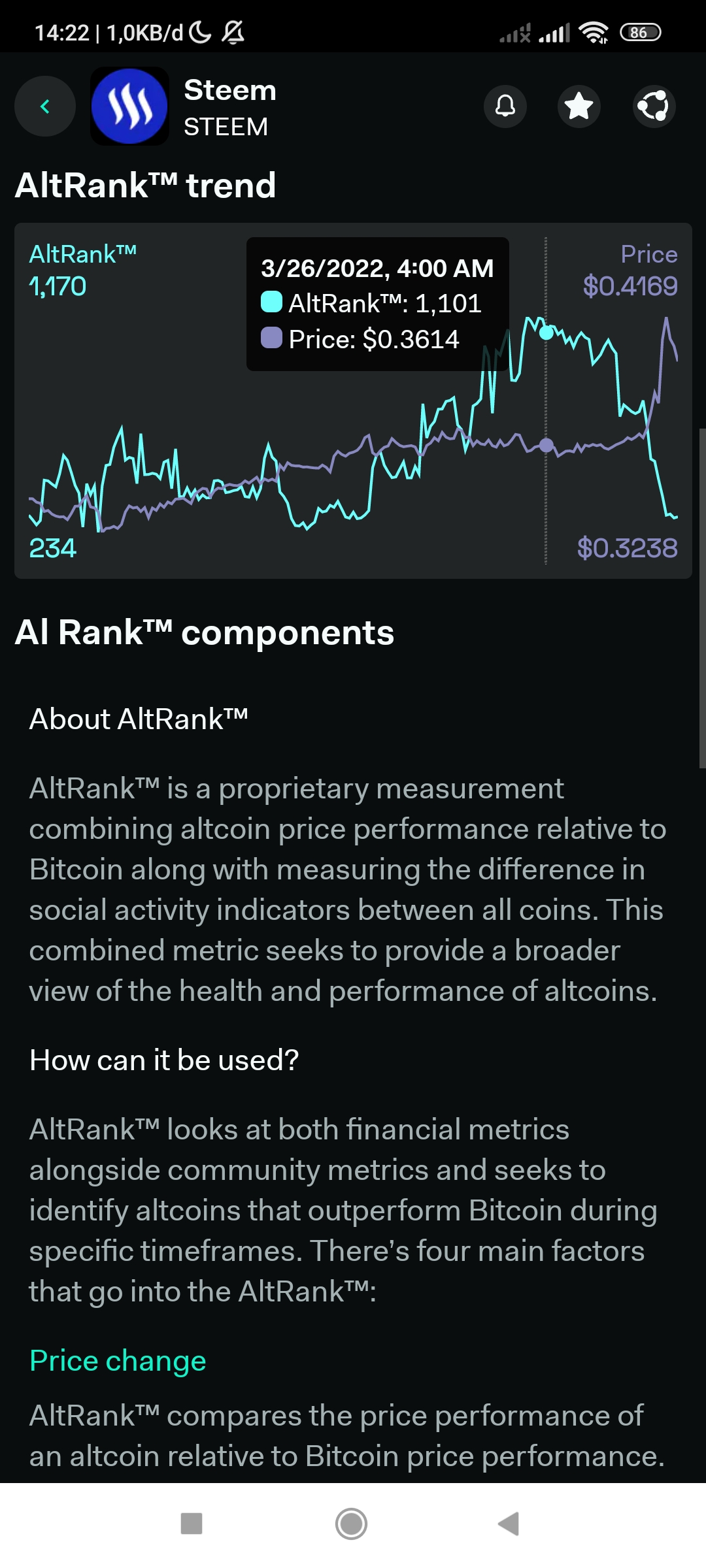Tap the back arrow button

[x=45, y=106]
